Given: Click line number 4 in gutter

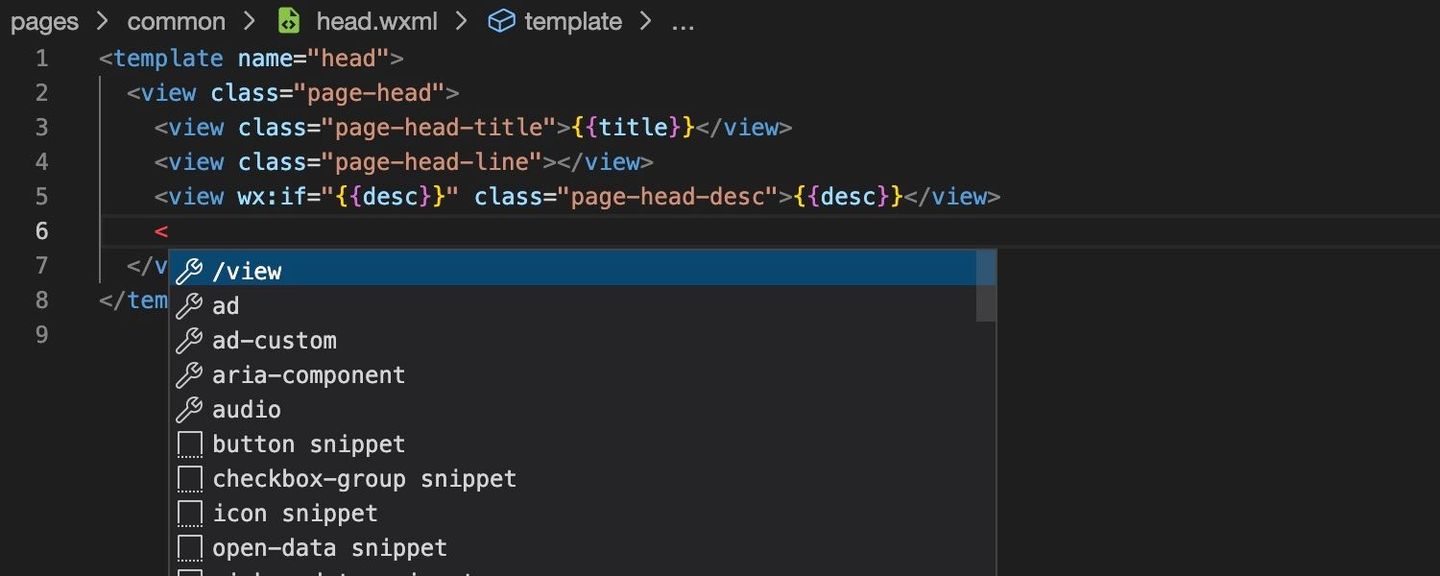Looking at the screenshot, I should coord(41,162).
